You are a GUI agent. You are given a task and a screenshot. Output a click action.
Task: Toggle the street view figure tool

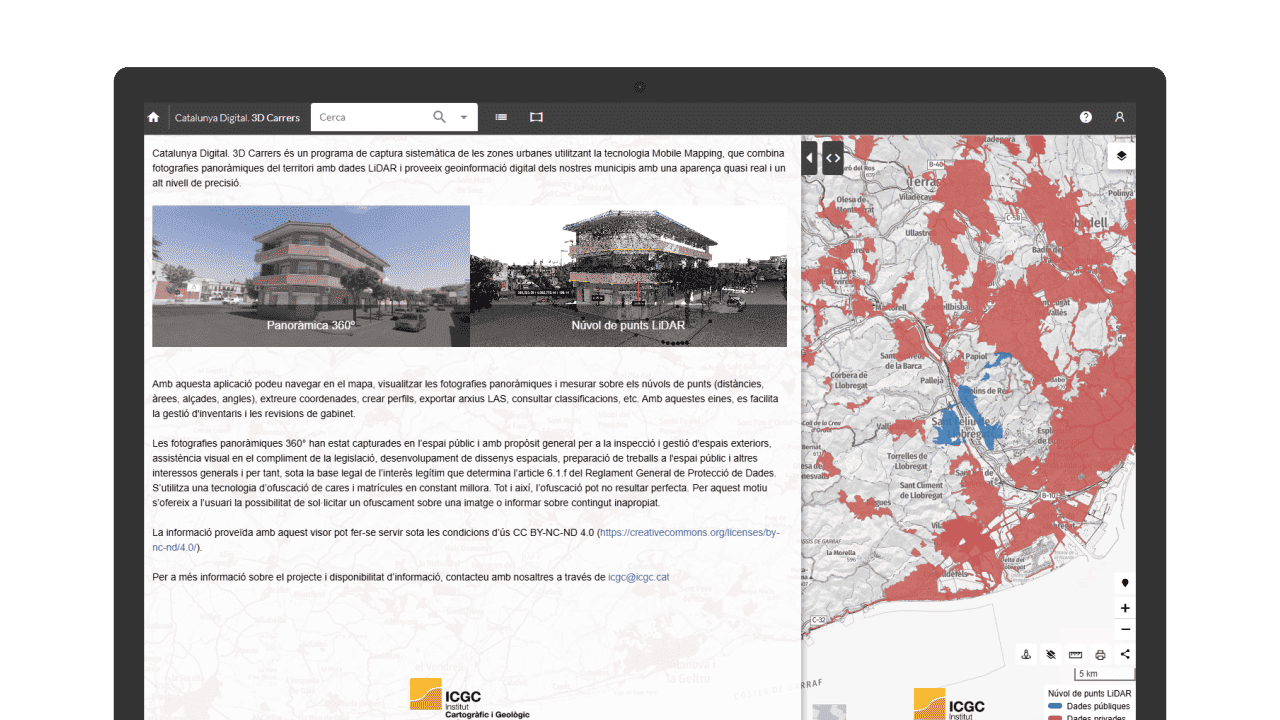[x=1026, y=655]
